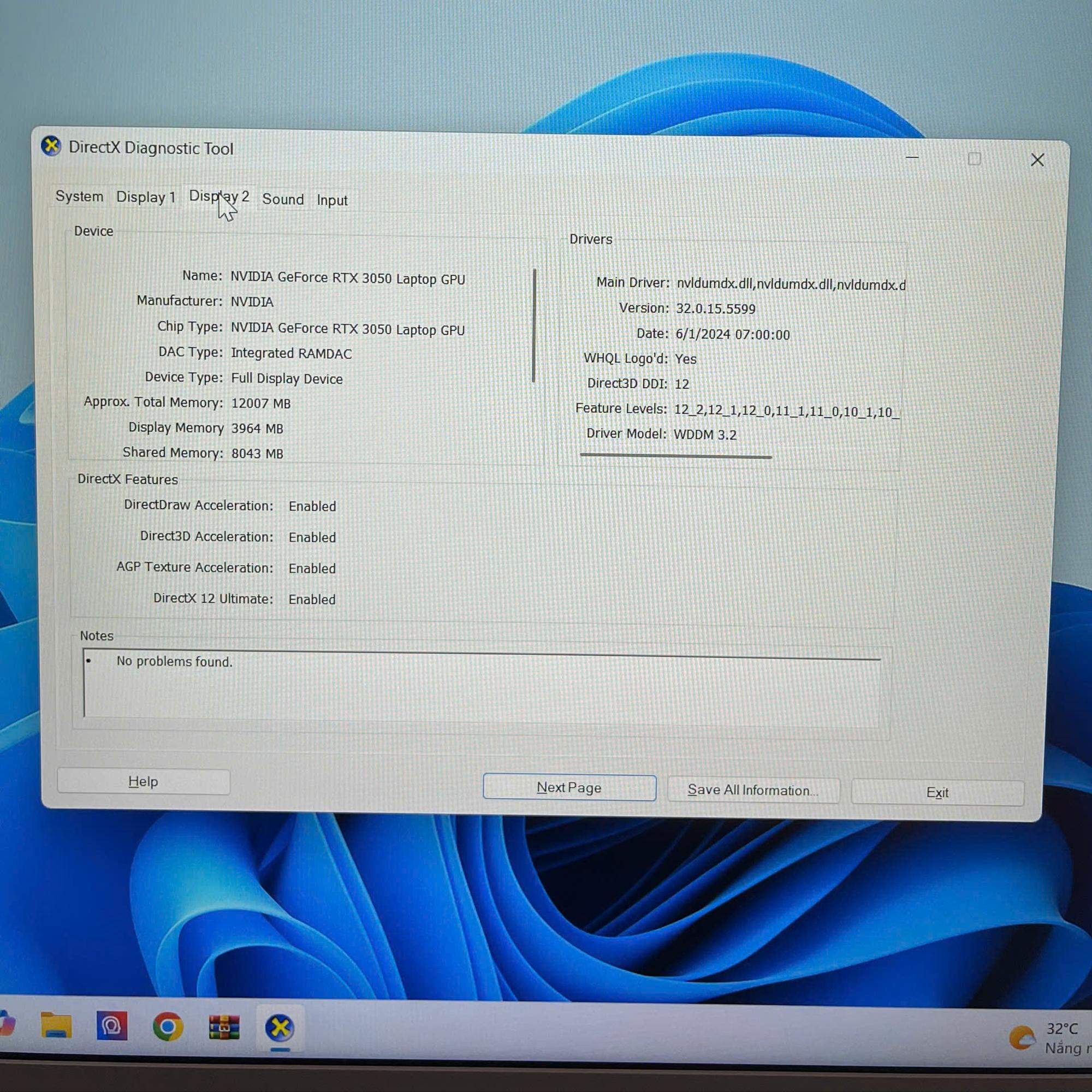The width and height of the screenshot is (1092, 1092).
Task: Click DirectX 12 Ultimate Enabled value
Action: pos(312,599)
